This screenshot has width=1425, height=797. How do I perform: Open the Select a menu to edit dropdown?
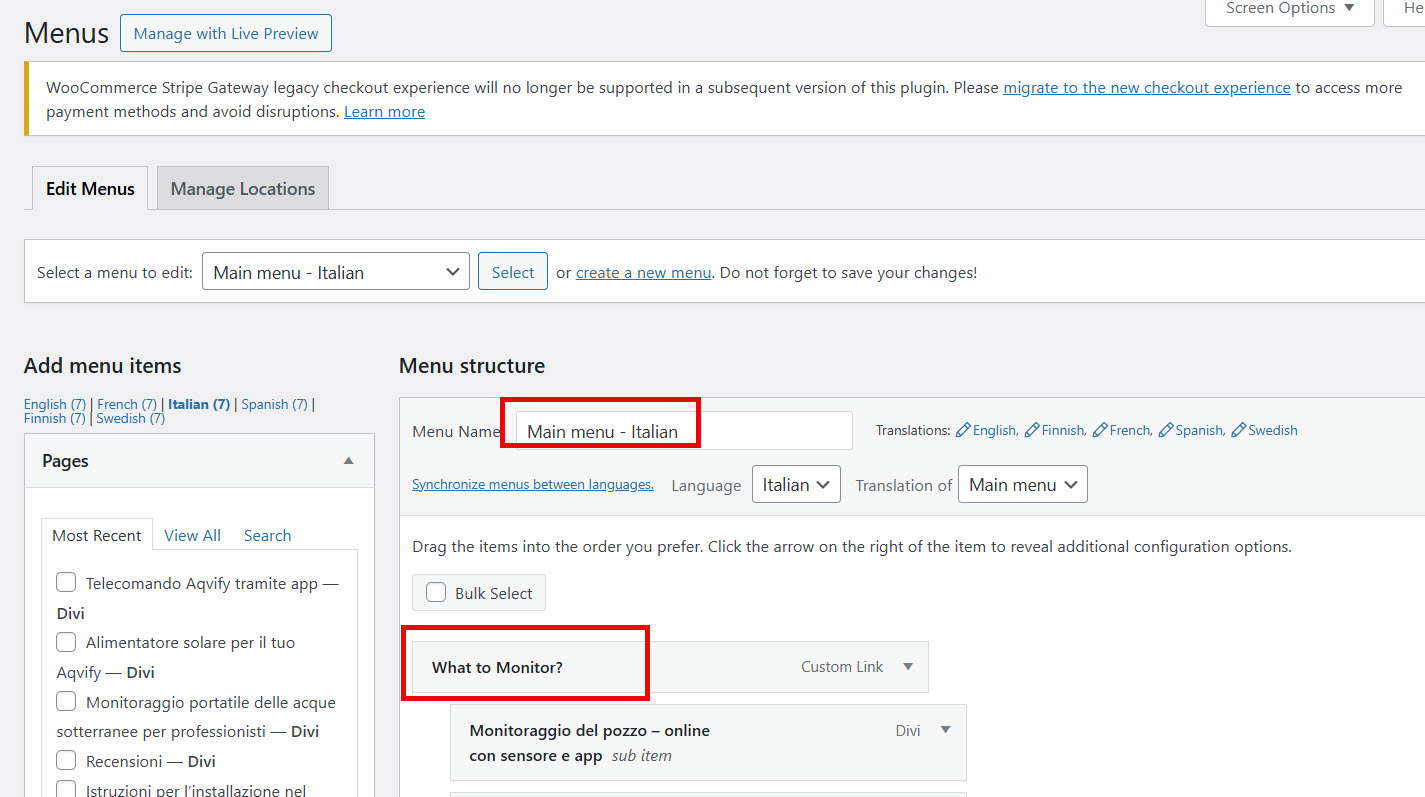335,272
